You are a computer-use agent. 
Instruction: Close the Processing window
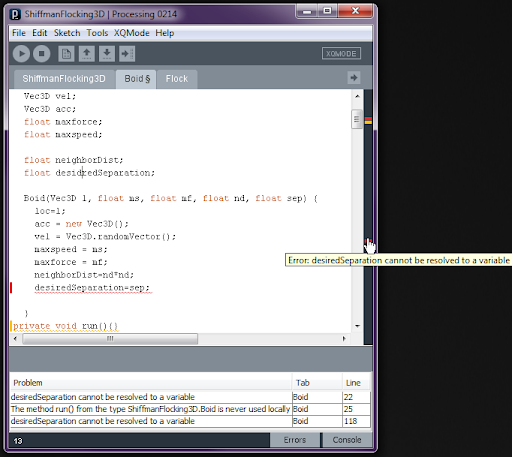(x=355, y=12)
